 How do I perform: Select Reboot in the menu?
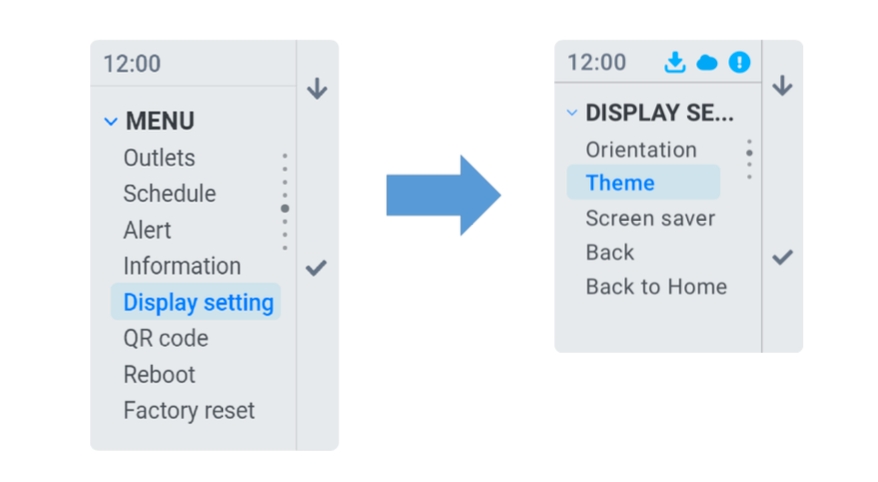(x=159, y=374)
